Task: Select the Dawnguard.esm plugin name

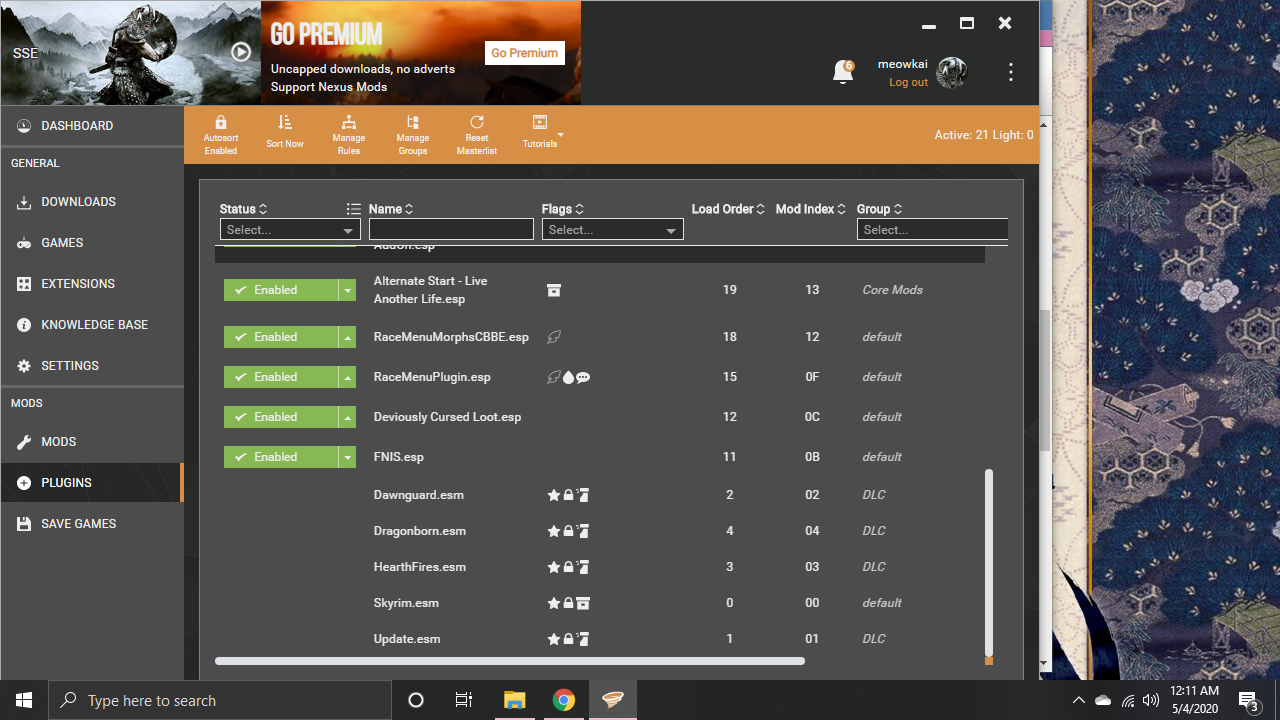Action: click(x=418, y=495)
